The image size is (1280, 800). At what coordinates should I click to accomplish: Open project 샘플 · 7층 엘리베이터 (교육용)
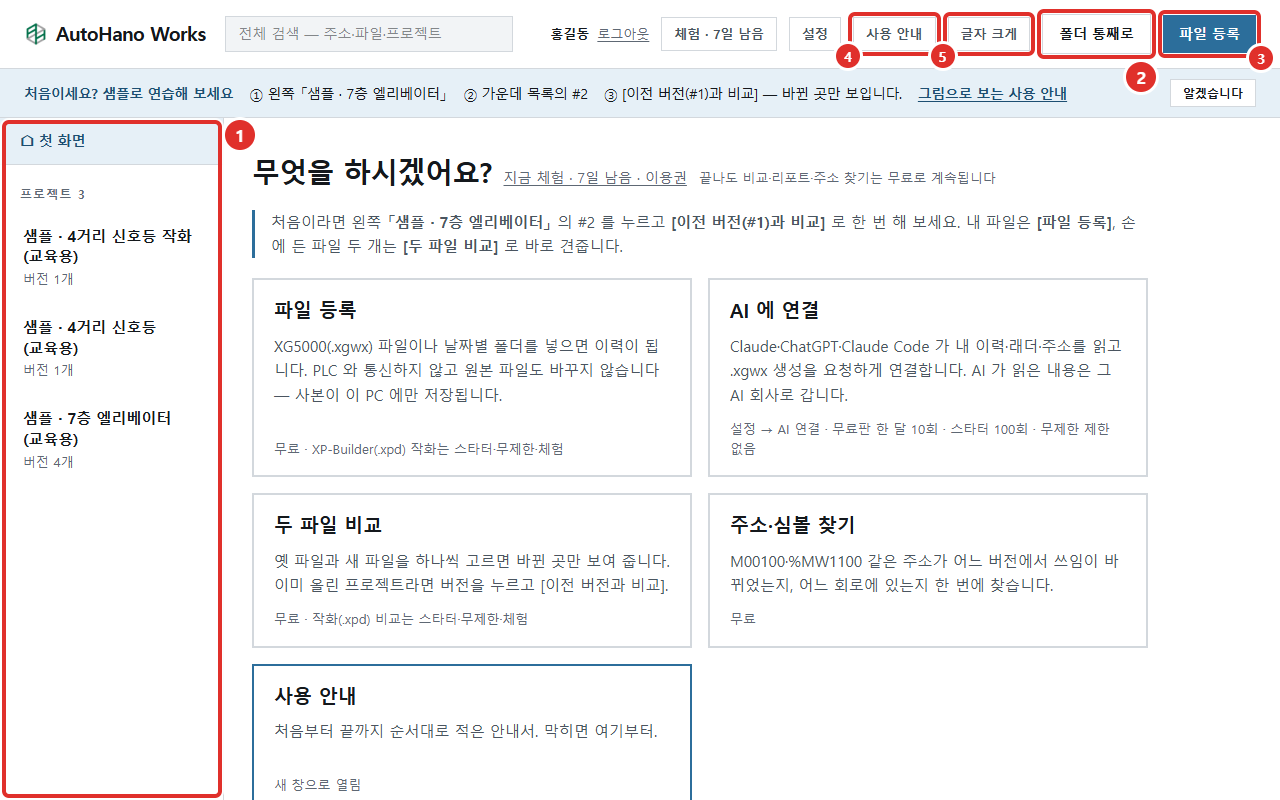coord(112,439)
